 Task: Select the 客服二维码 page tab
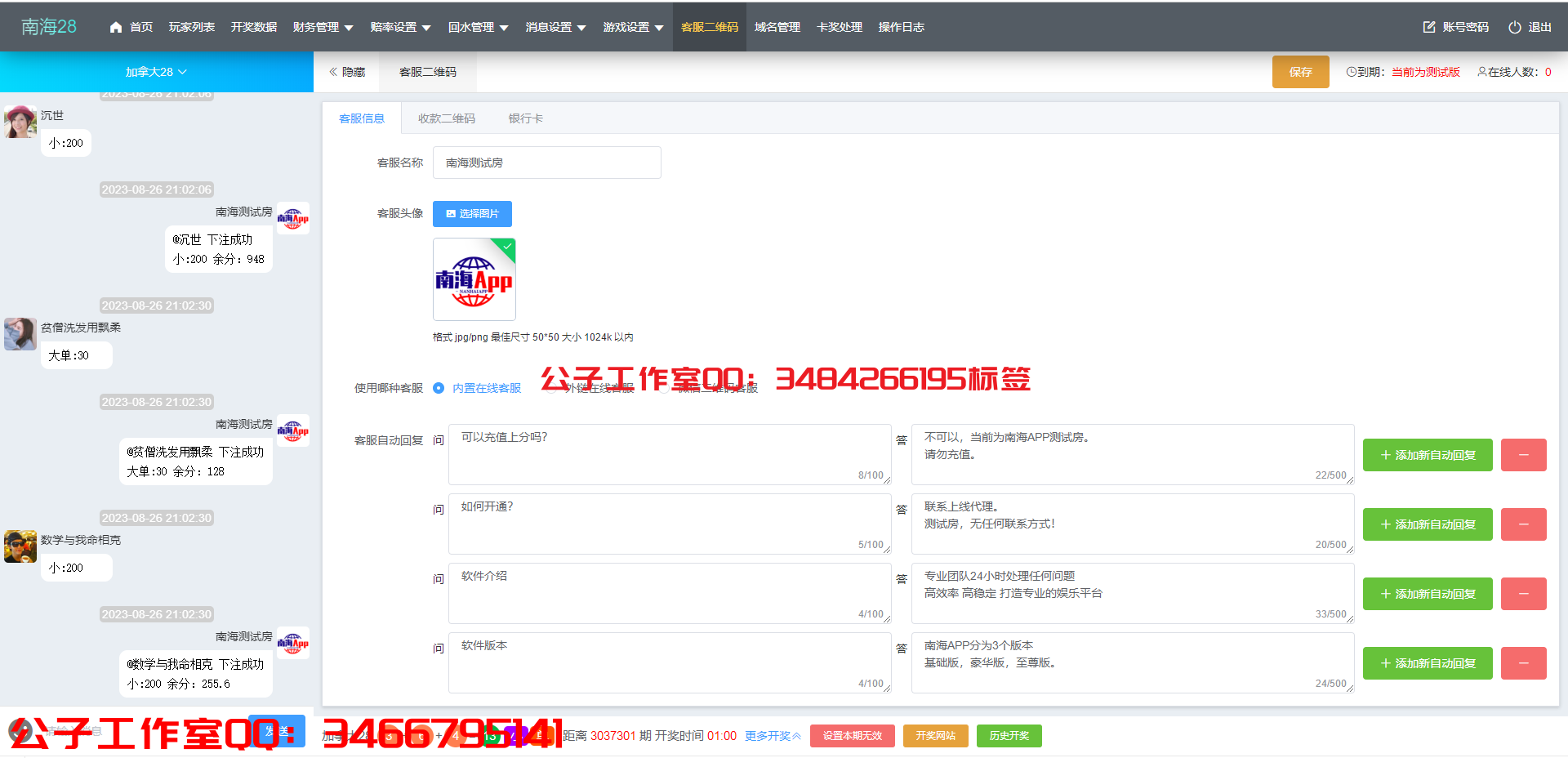click(428, 72)
